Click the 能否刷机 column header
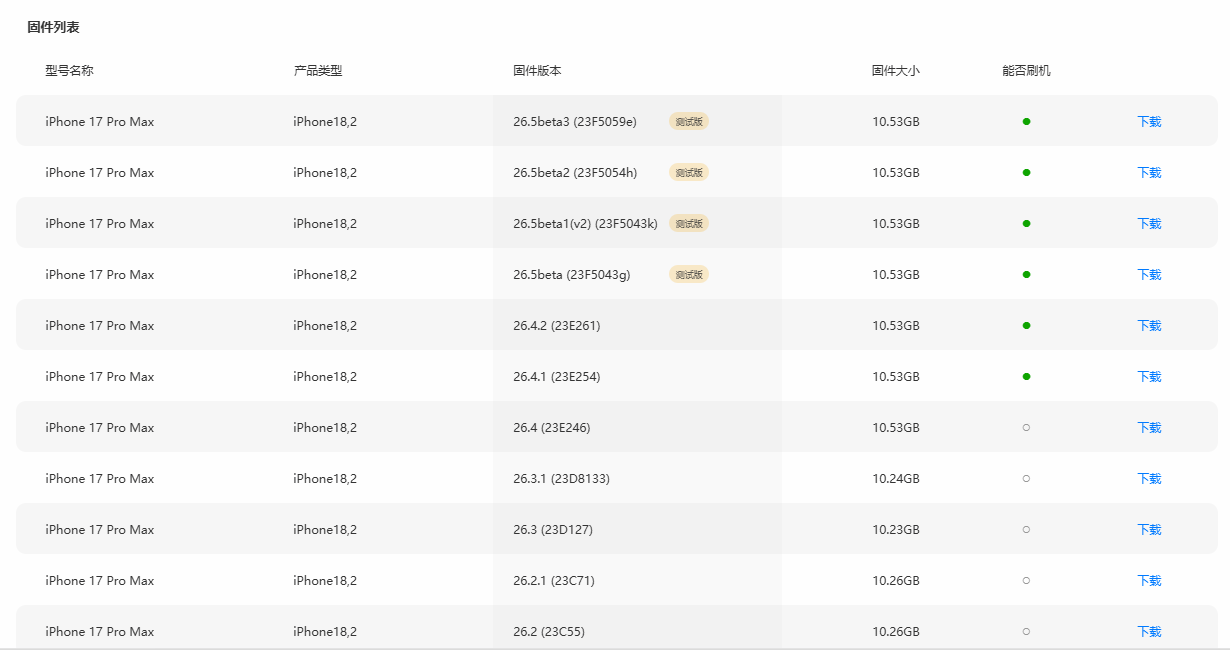Screen dimensions: 1230x653 [x=1026, y=71]
